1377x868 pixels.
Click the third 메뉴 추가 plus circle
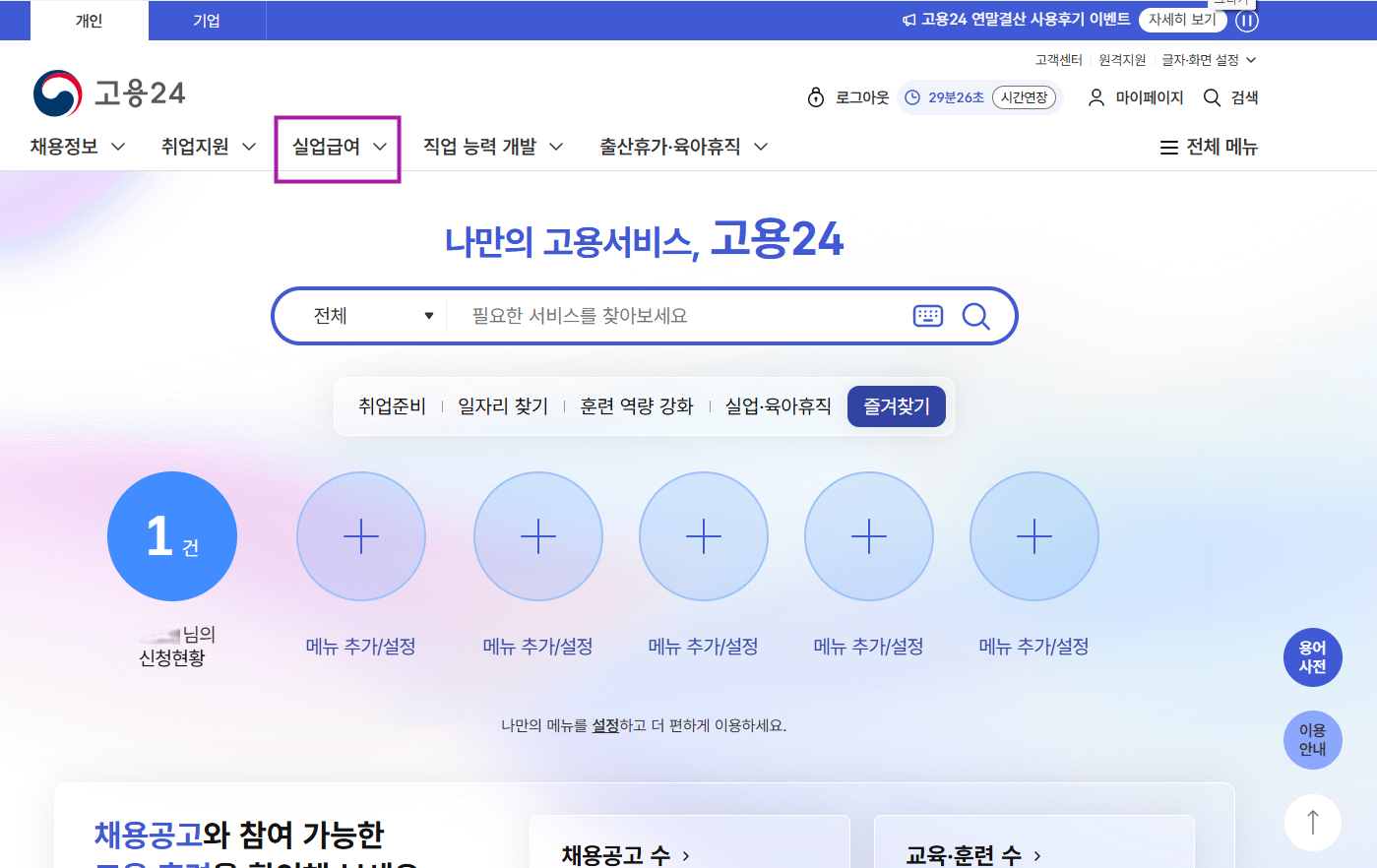click(704, 536)
